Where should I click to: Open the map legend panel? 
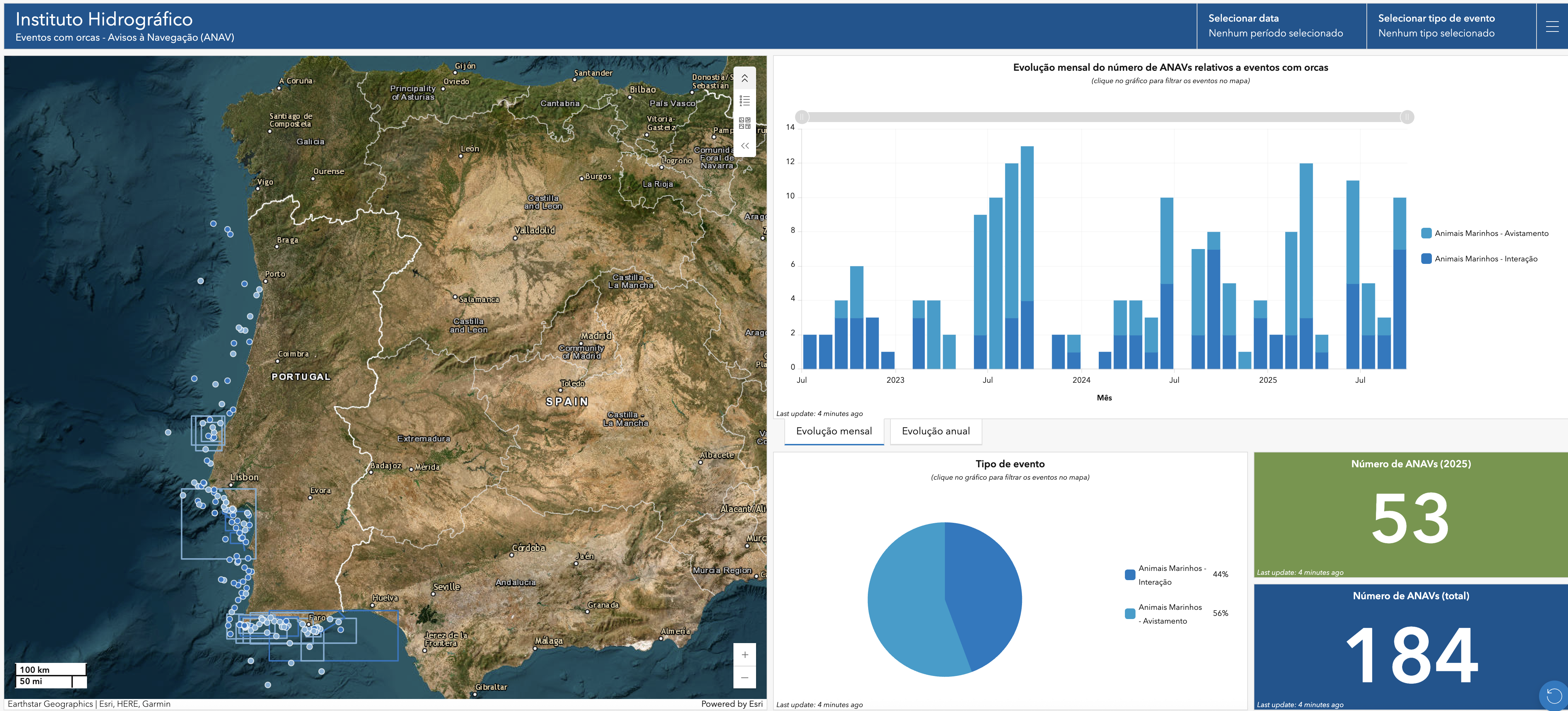[x=744, y=101]
